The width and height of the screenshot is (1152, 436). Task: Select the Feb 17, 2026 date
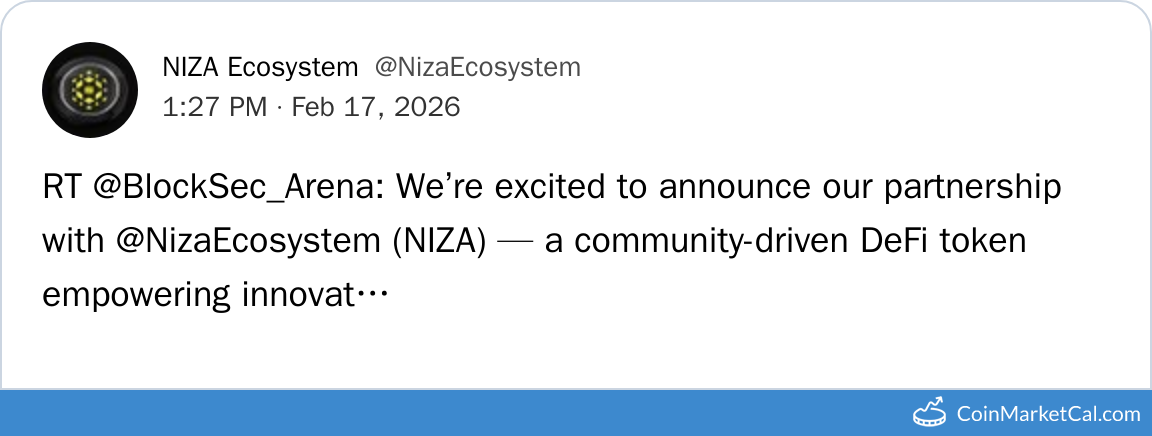(x=375, y=106)
